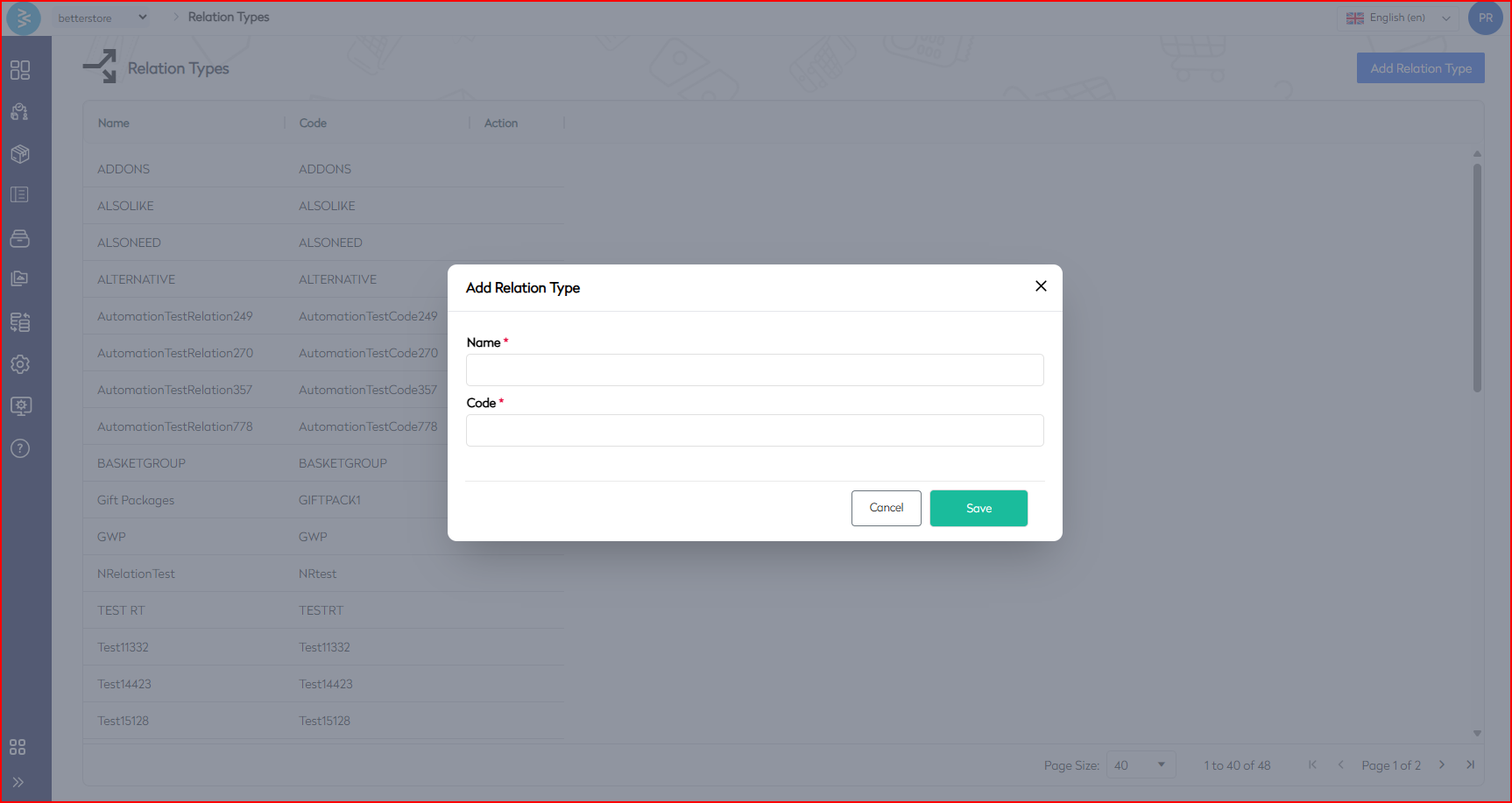The image size is (1512, 803).
Task: Open the PR user avatar
Action: click(1485, 18)
